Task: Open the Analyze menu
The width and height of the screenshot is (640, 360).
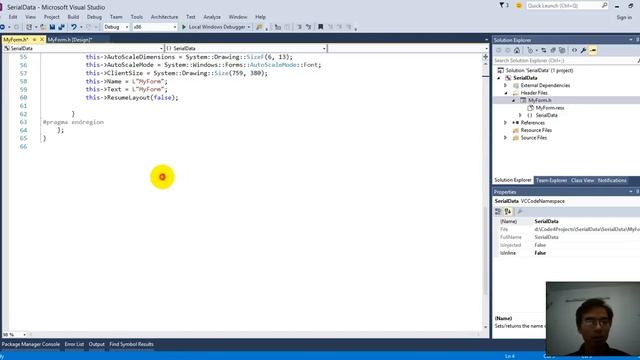Action: tap(212, 17)
